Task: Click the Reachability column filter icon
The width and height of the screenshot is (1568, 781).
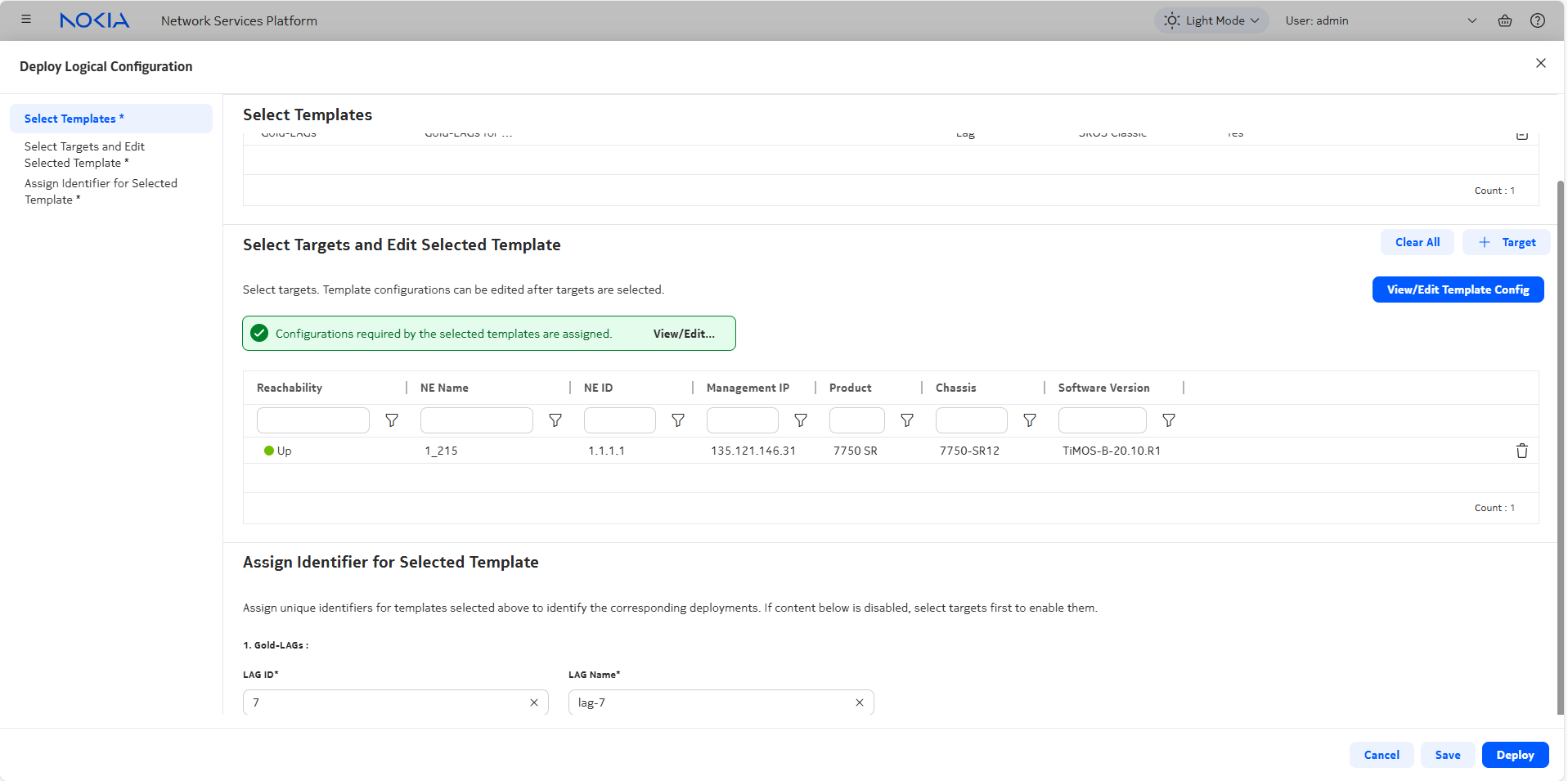Action: (392, 420)
